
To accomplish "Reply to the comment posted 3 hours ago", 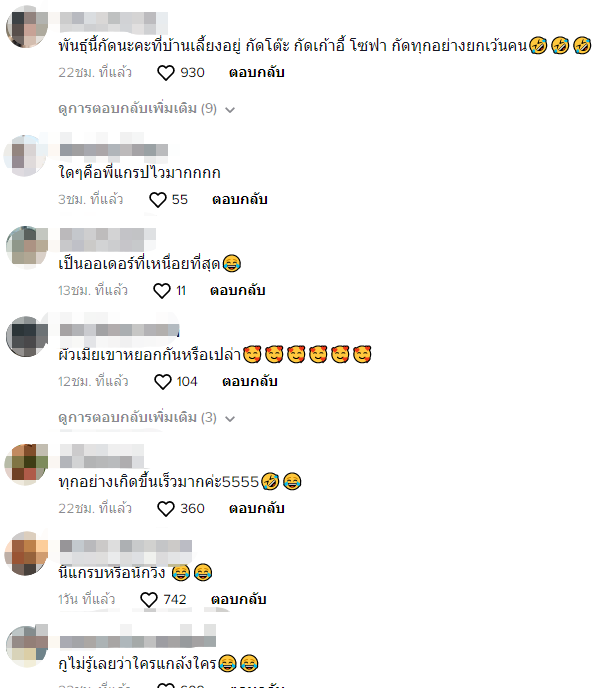I will pyautogui.click(x=240, y=200).
